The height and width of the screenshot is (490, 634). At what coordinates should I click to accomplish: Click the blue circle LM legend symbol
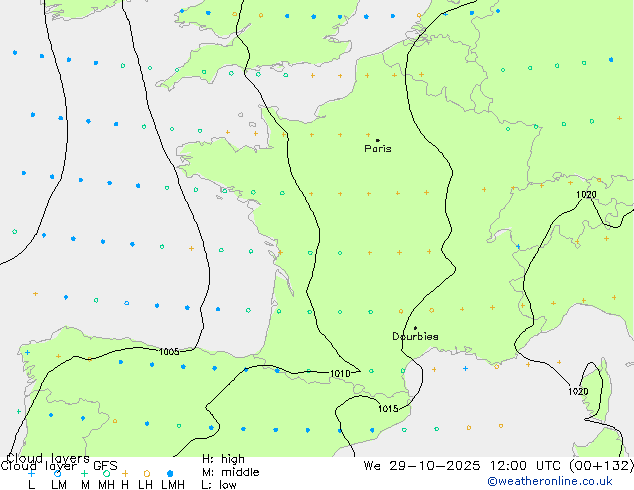(x=57, y=473)
